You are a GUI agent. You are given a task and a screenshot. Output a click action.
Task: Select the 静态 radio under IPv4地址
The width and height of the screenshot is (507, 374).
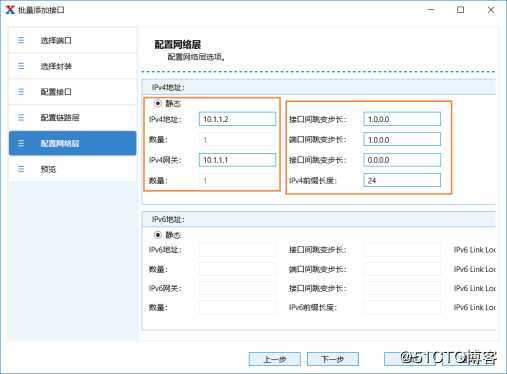[158, 103]
